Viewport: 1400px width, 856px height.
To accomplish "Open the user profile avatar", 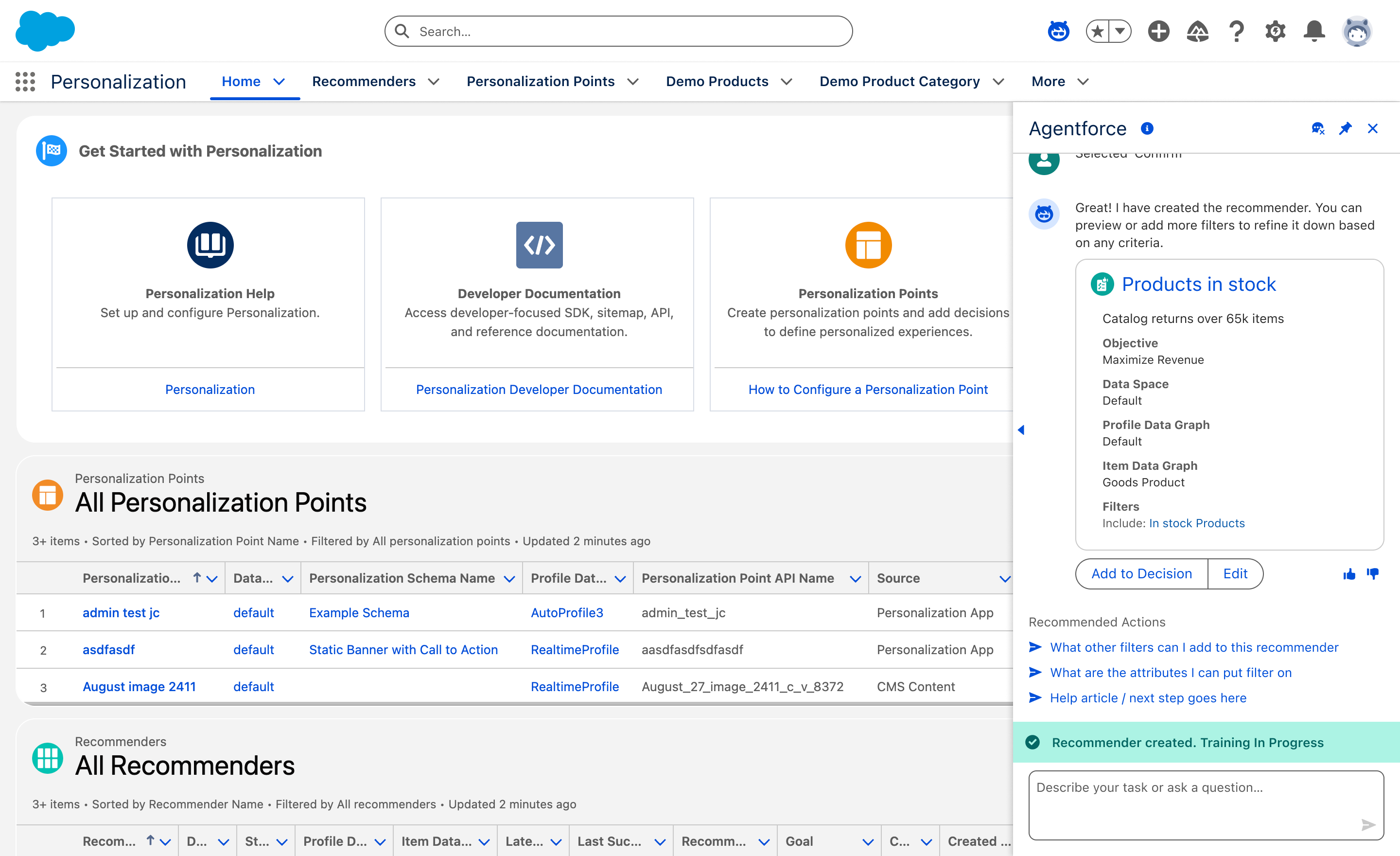I will coord(1357,31).
